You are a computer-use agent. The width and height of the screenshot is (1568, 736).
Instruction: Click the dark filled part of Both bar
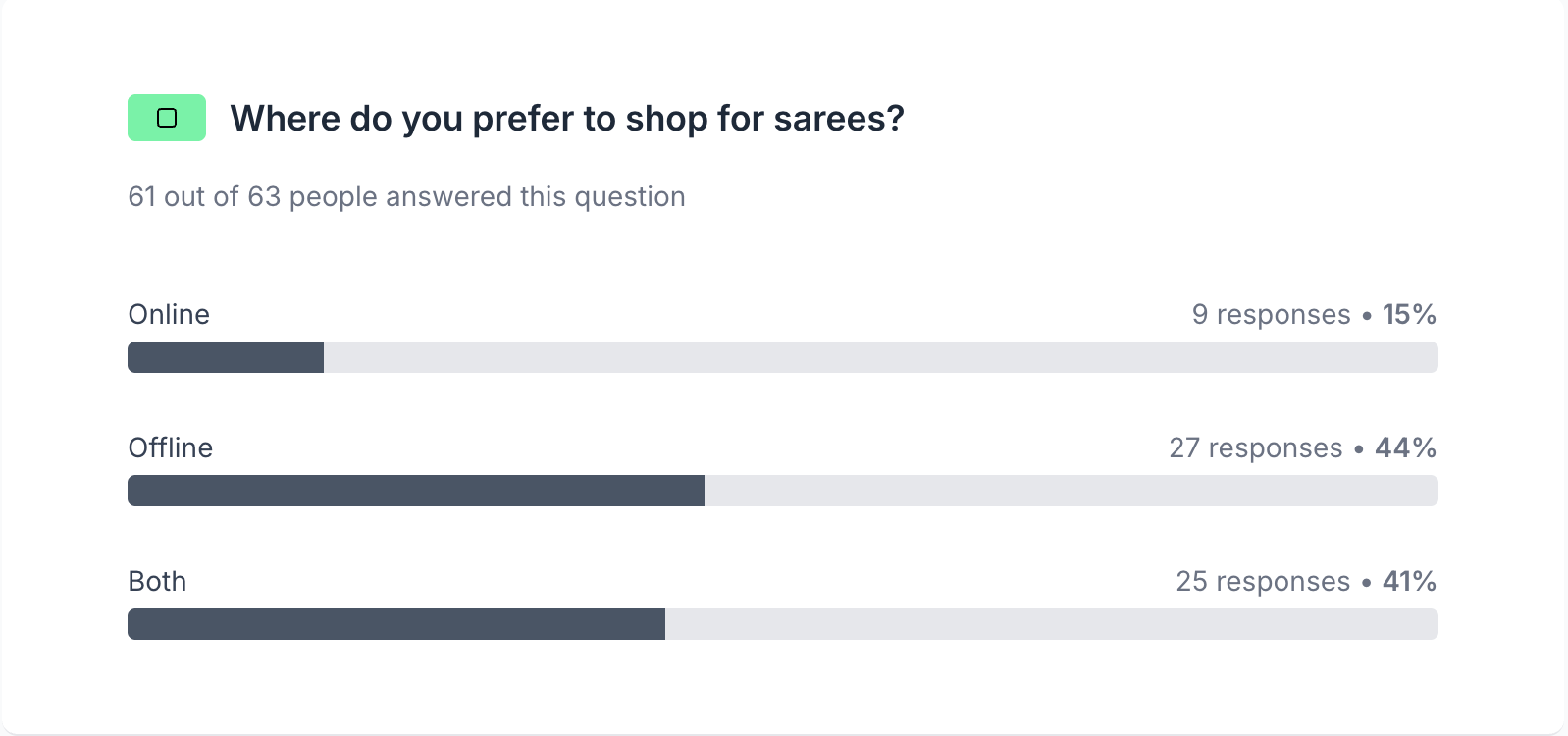click(x=396, y=624)
